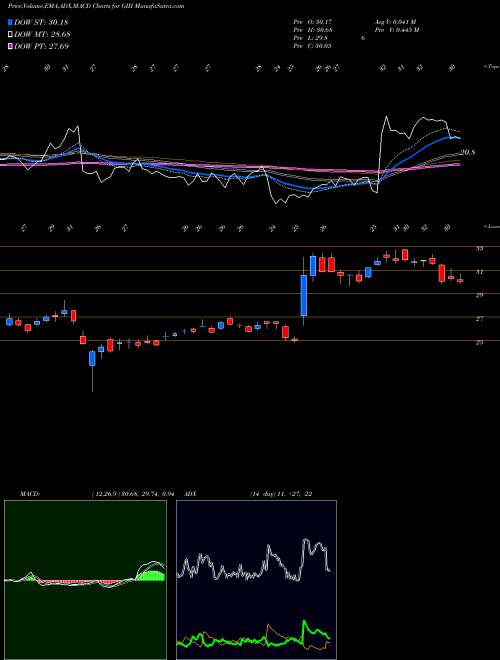Click the ADX panel title label
This screenshot has width=500, height=660.
pos(190,494)
